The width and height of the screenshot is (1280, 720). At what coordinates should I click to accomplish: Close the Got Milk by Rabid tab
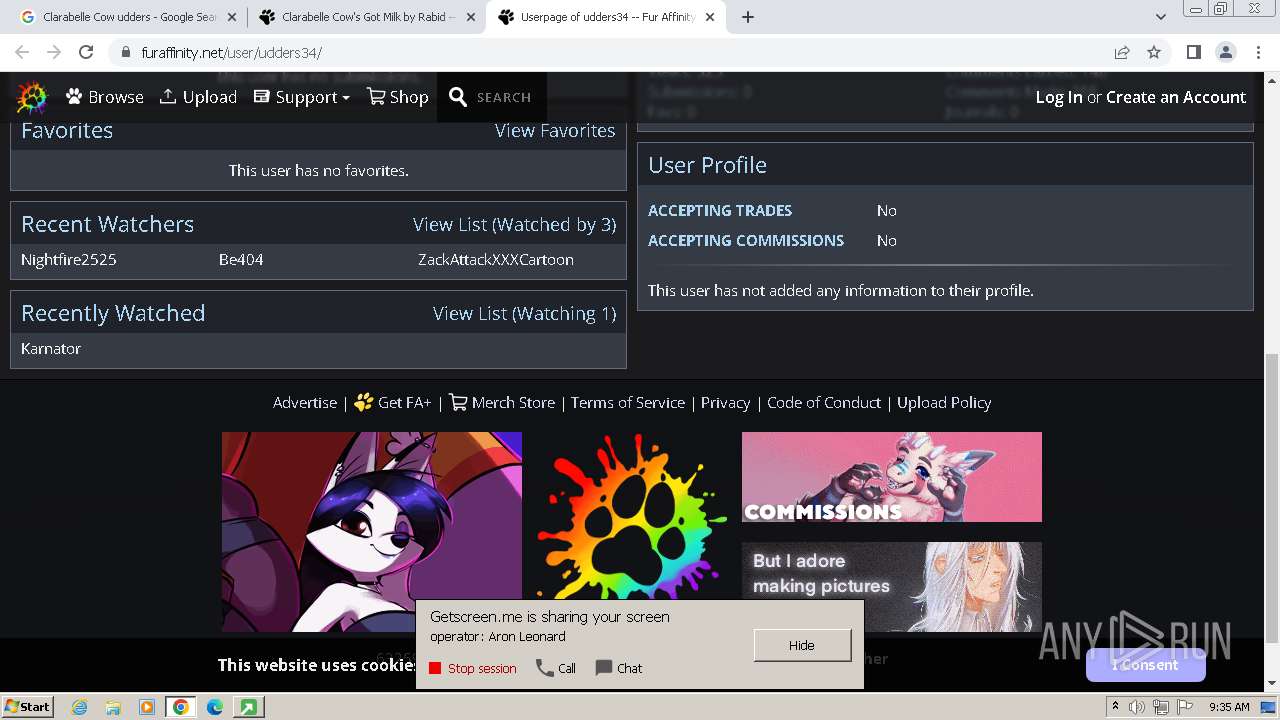tap(470, 17)
